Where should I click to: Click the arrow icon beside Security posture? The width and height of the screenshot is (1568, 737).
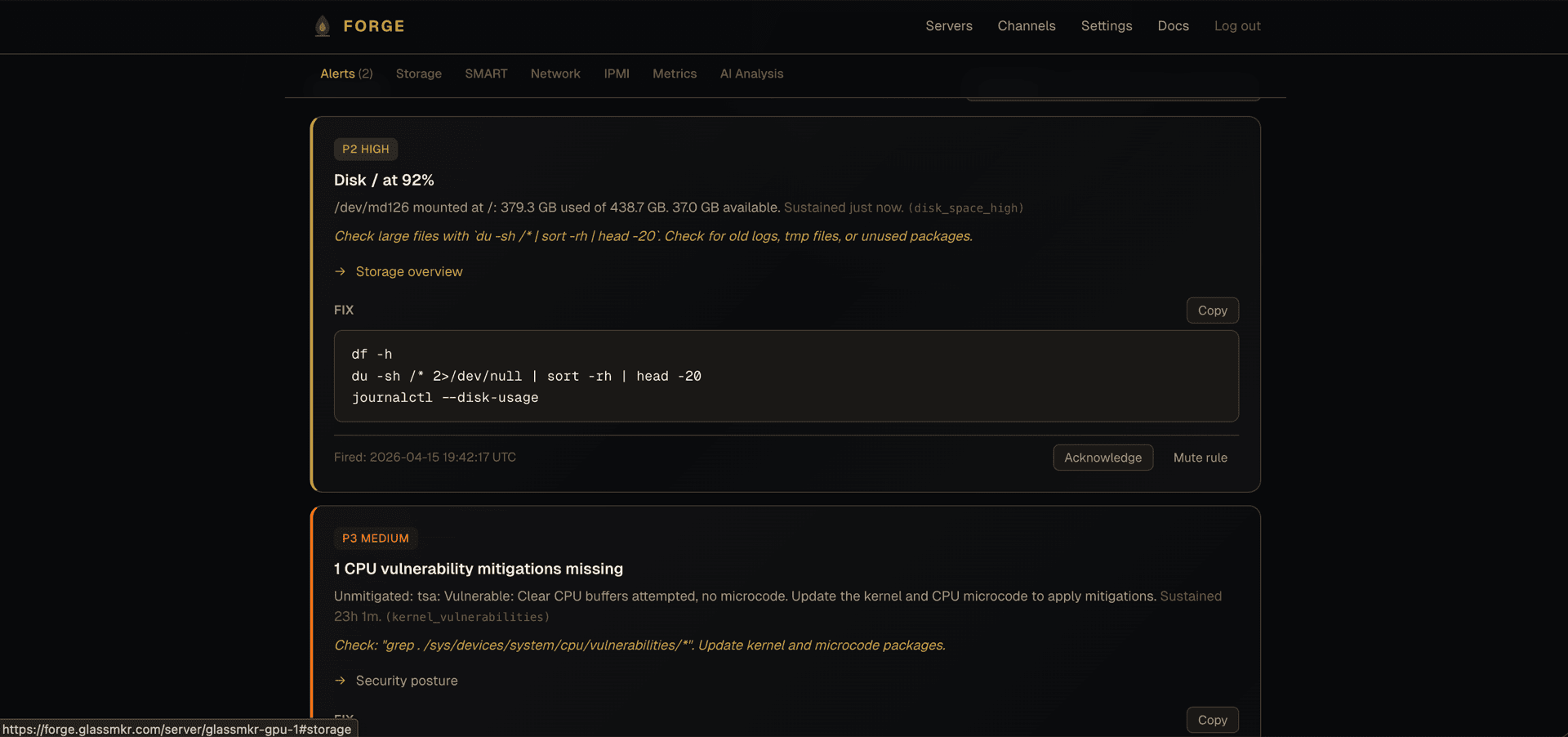pos(341,681)
